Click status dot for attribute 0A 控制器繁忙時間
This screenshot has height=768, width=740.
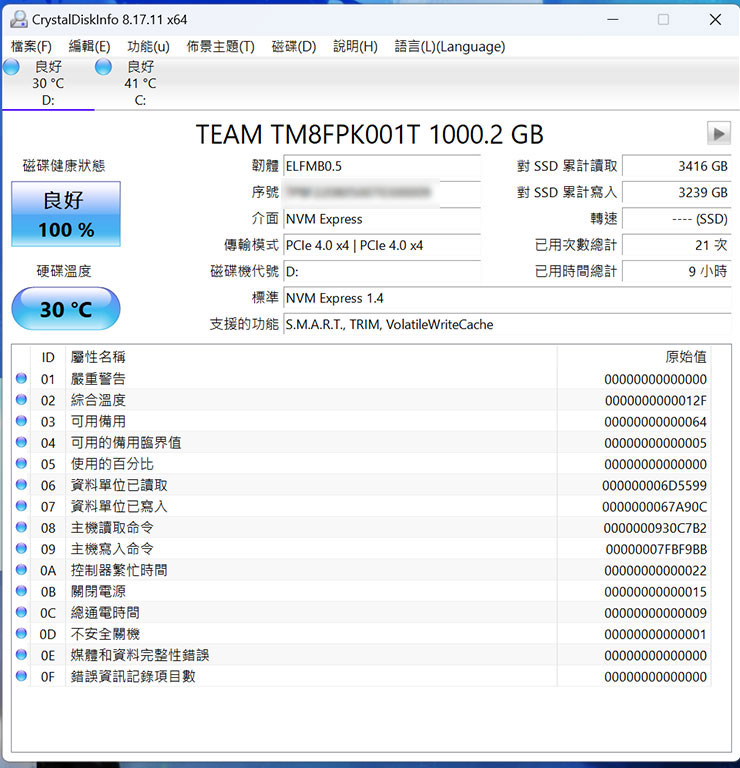coord(21,570)
